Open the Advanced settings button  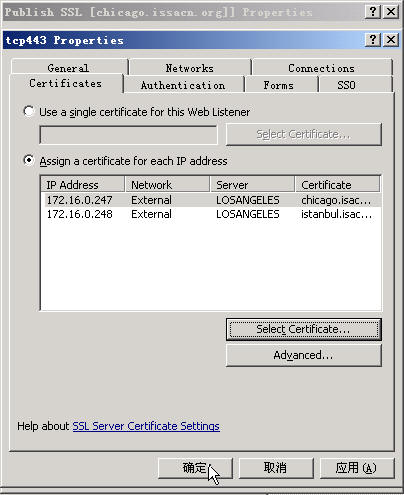[x=303, y=355]
